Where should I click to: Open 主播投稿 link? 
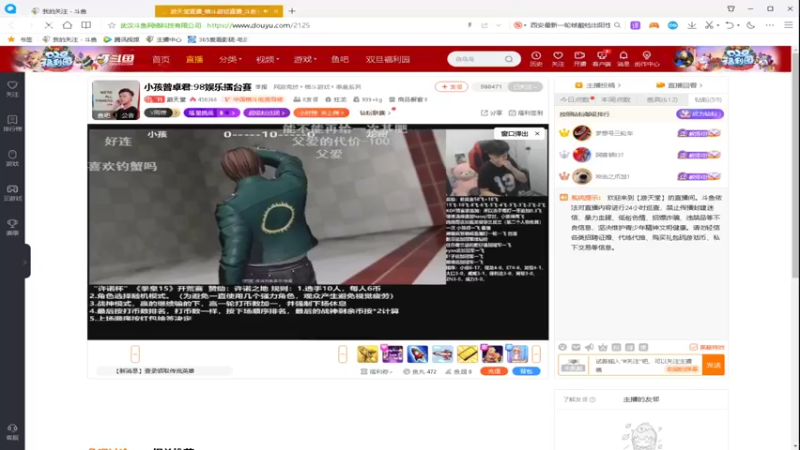597,85
